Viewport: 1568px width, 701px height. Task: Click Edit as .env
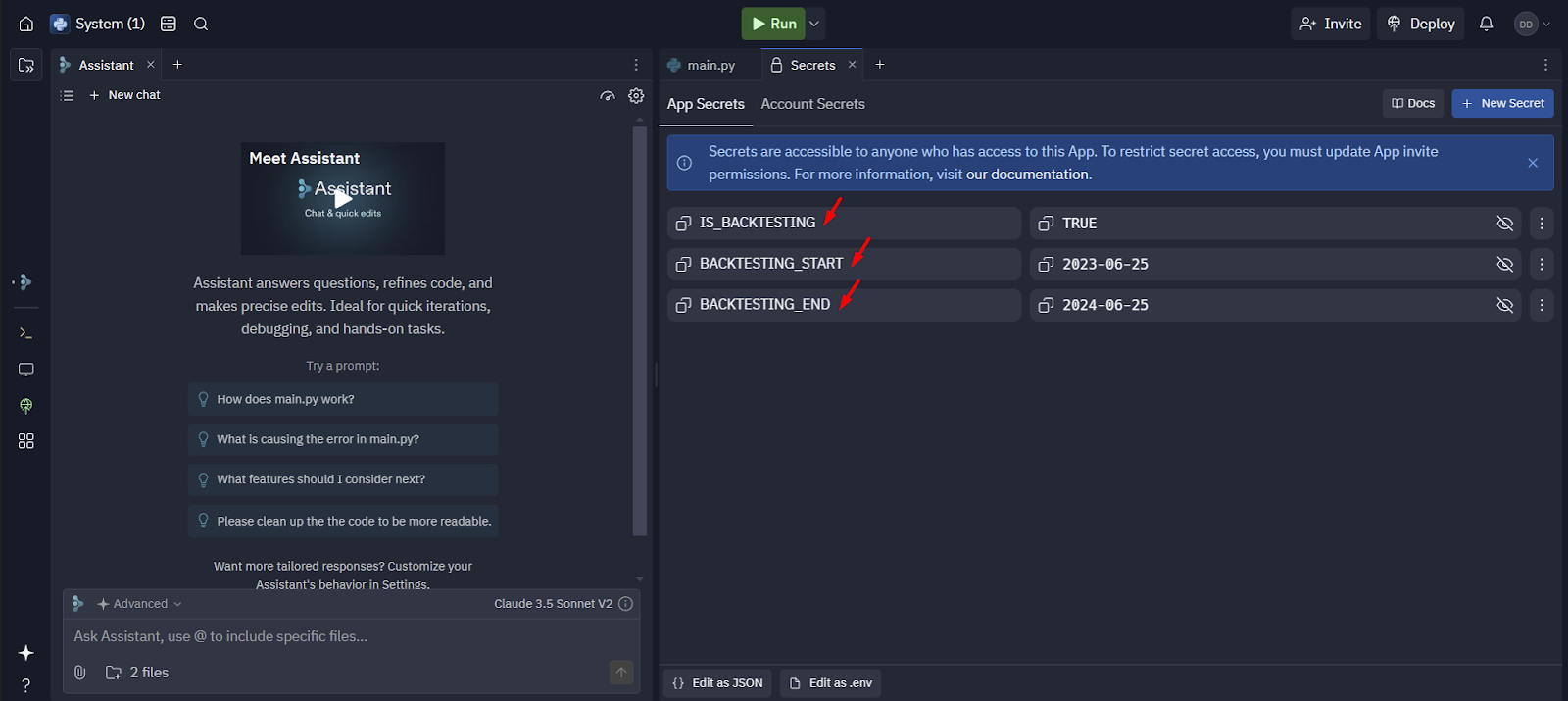click(830, 683)
